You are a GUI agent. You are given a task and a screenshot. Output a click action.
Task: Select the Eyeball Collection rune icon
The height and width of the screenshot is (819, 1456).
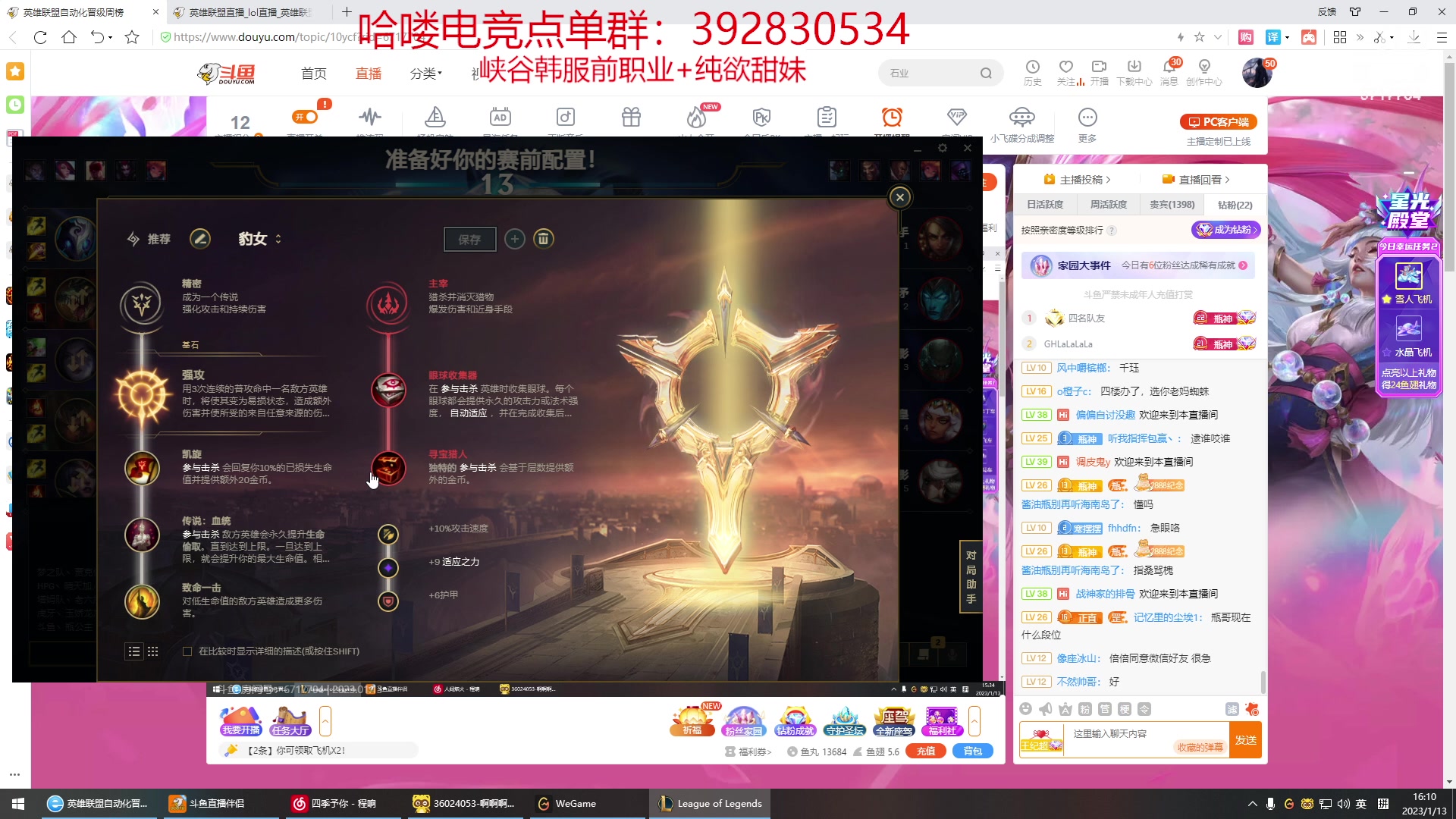click(x=388, y=389)
